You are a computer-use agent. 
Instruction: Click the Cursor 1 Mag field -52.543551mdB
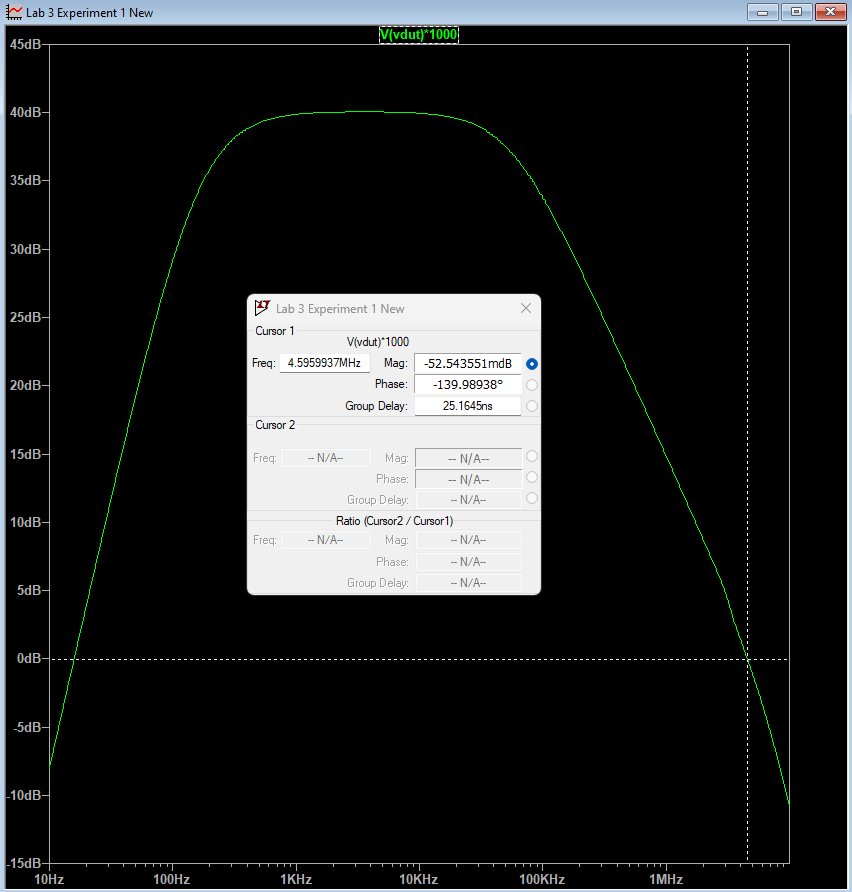click(468, 364)
